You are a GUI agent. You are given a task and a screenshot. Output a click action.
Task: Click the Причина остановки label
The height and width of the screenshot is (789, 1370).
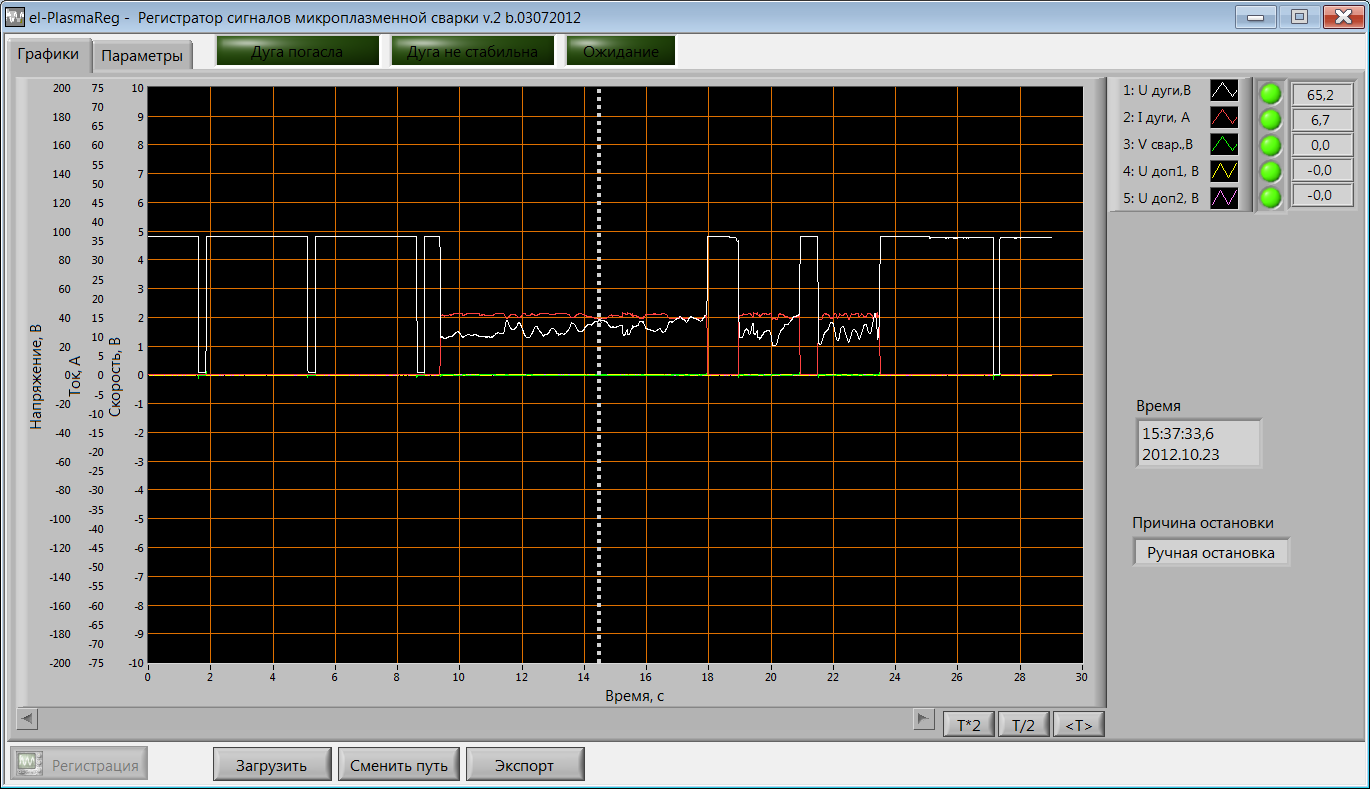click(x=1203, y=522)
